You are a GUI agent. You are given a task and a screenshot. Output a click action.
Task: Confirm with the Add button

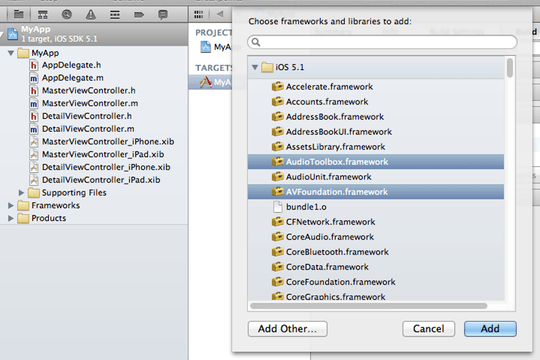coord(490,329)
